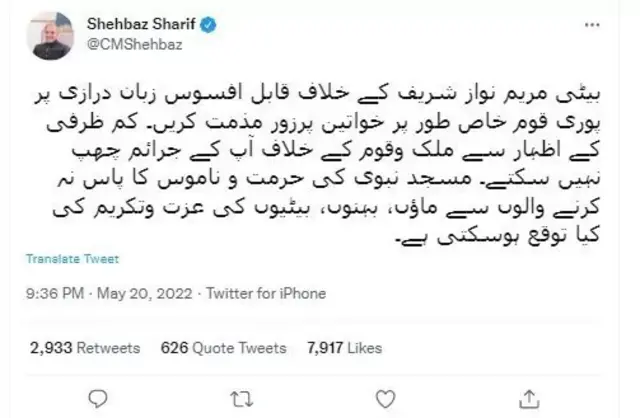
Task: Click Translate Tweet
Action: [x=73, y=259]
